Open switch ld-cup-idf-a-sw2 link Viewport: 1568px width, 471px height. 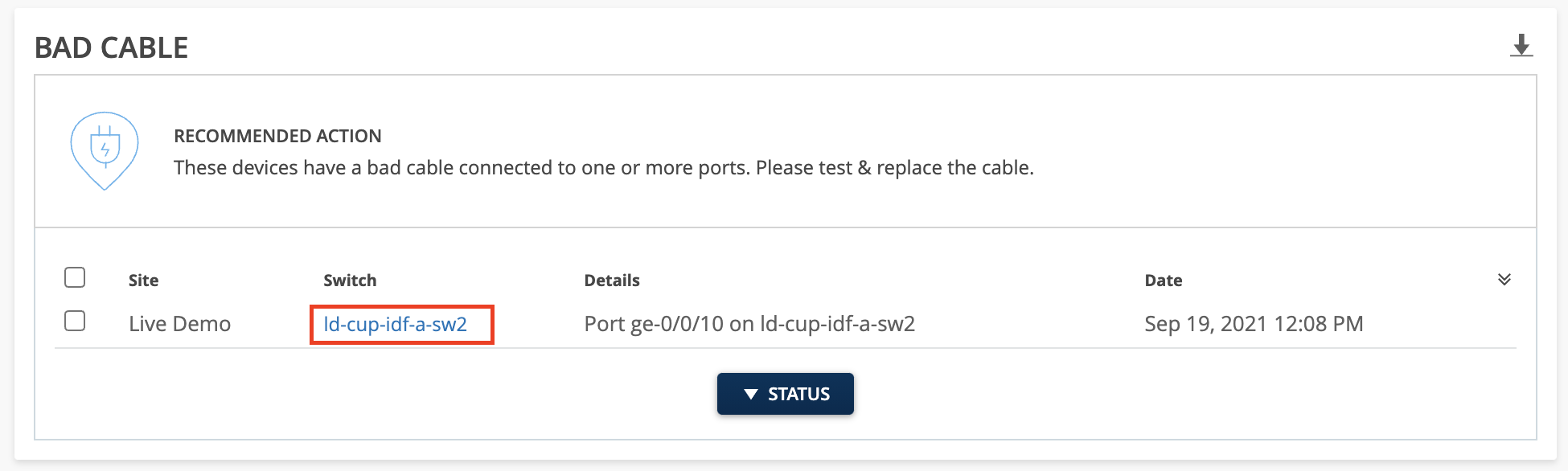[395, 324]
